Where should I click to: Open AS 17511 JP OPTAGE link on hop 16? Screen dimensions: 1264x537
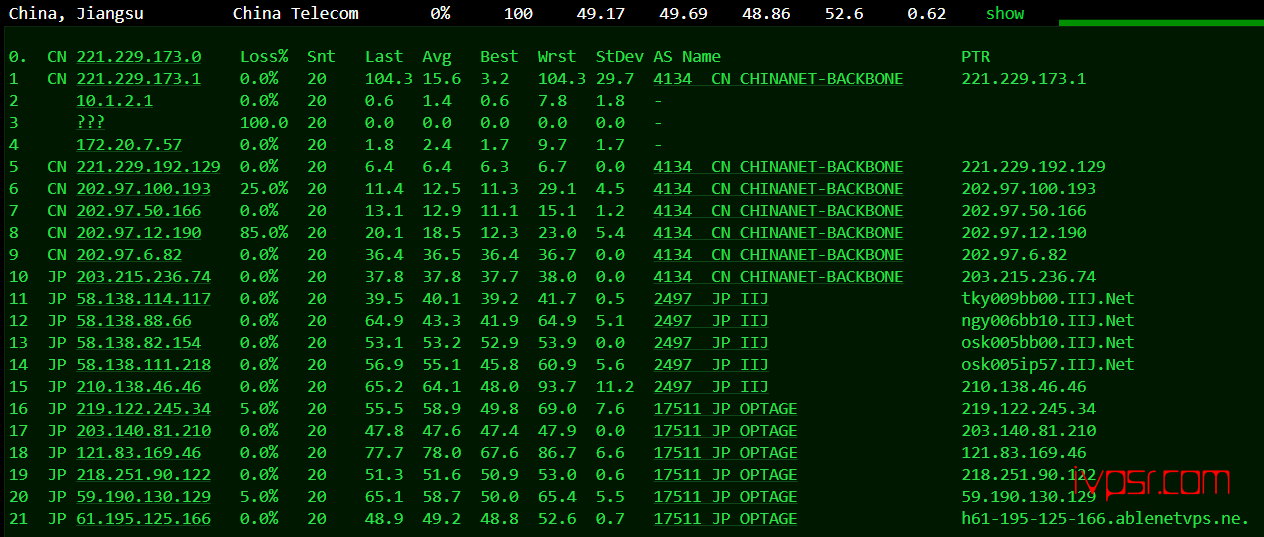tap(726, 408)
